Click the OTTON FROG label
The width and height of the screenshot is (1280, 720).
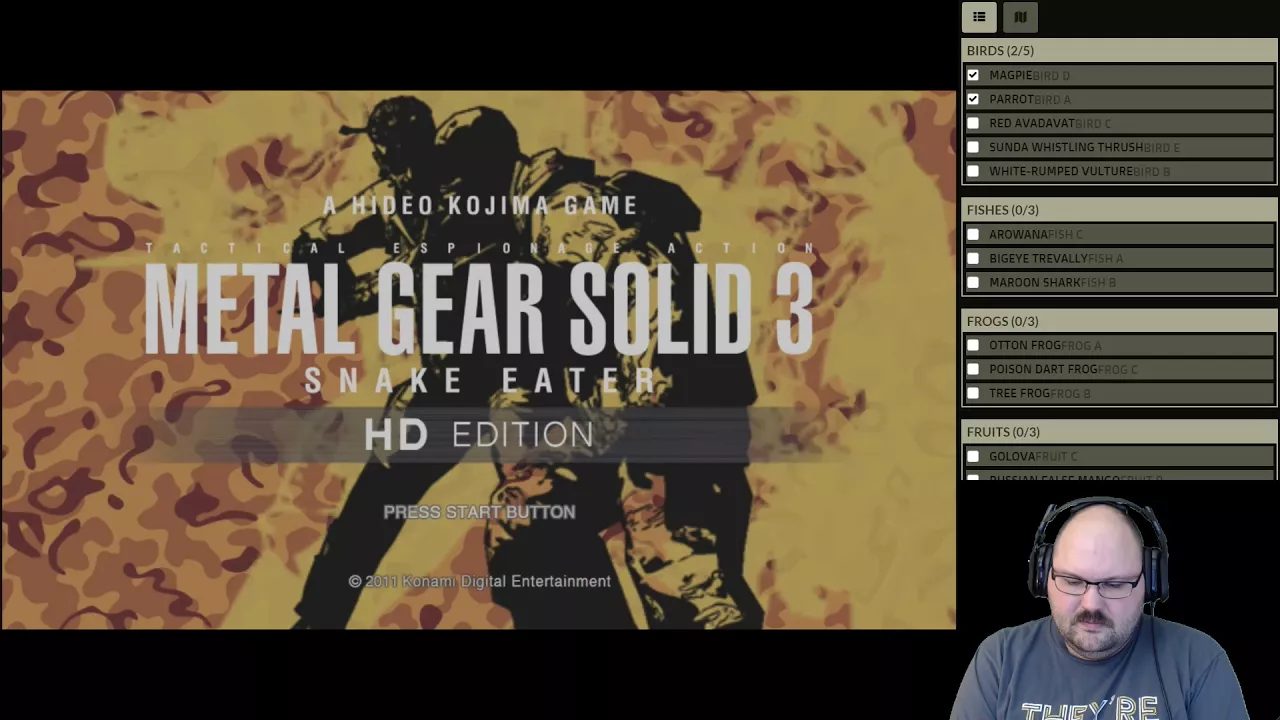click(1025, 345)
